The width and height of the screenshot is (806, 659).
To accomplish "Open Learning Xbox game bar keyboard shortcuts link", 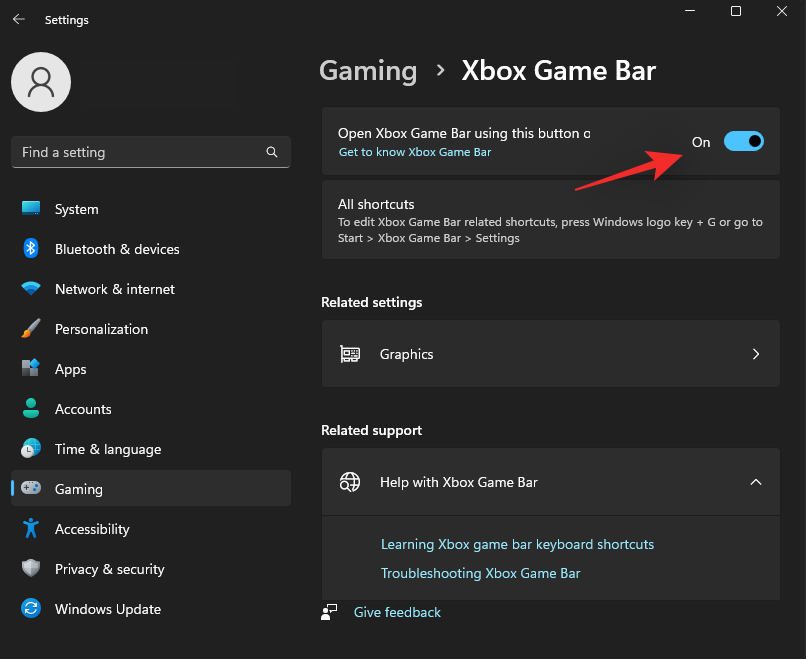I will click(517, 545).
